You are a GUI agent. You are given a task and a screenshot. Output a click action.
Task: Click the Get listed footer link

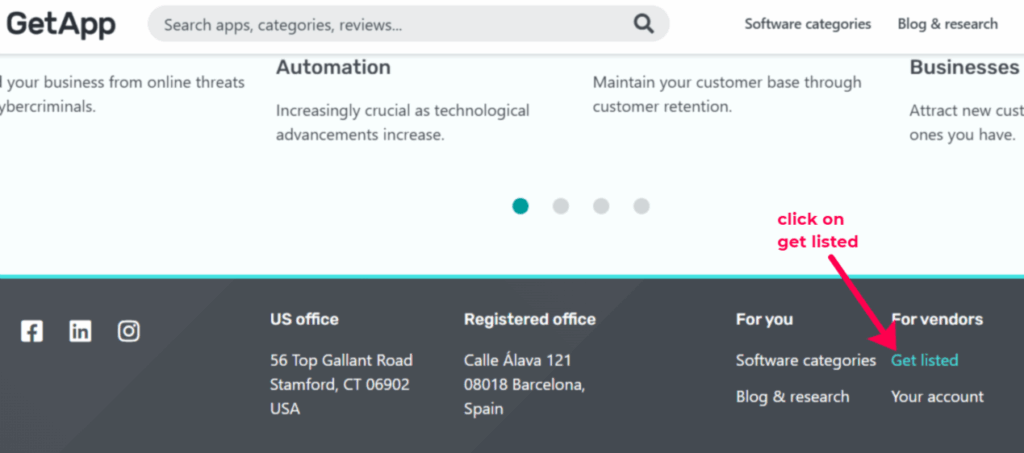click(x=925, y=360)
